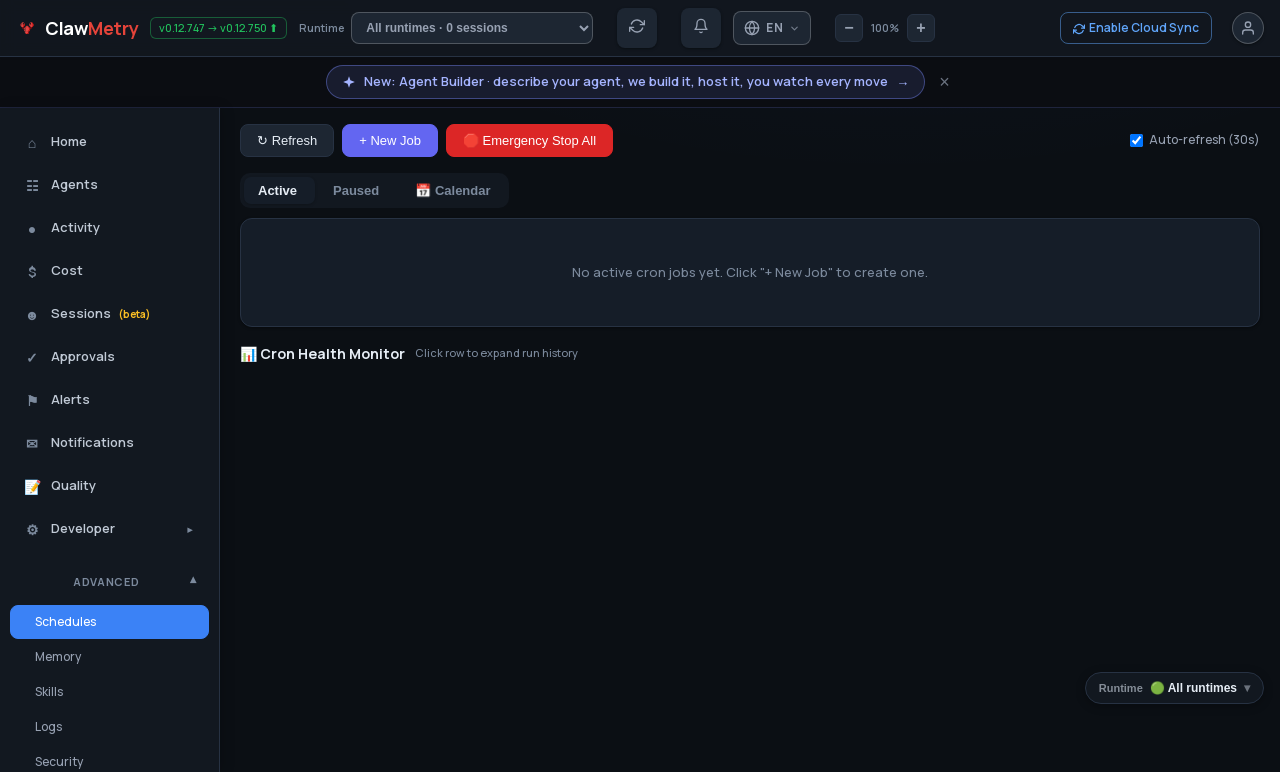Screen dimensions: 1280x772
Task: Open the Developer gear icon
Action: pyautogui.click(x=32, y=529)
